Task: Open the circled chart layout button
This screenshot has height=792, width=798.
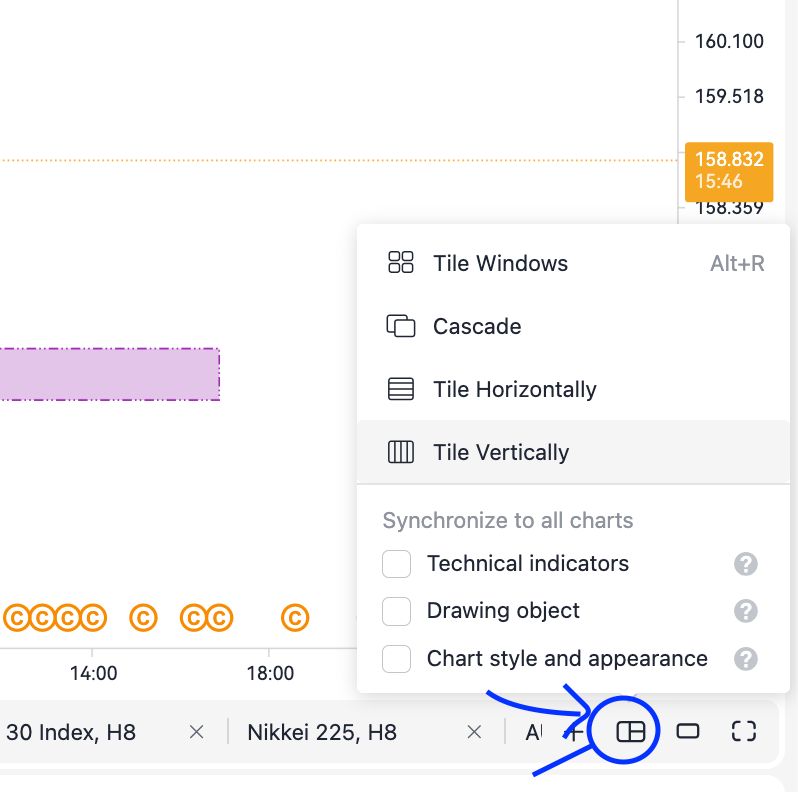Action: (631, 732)
